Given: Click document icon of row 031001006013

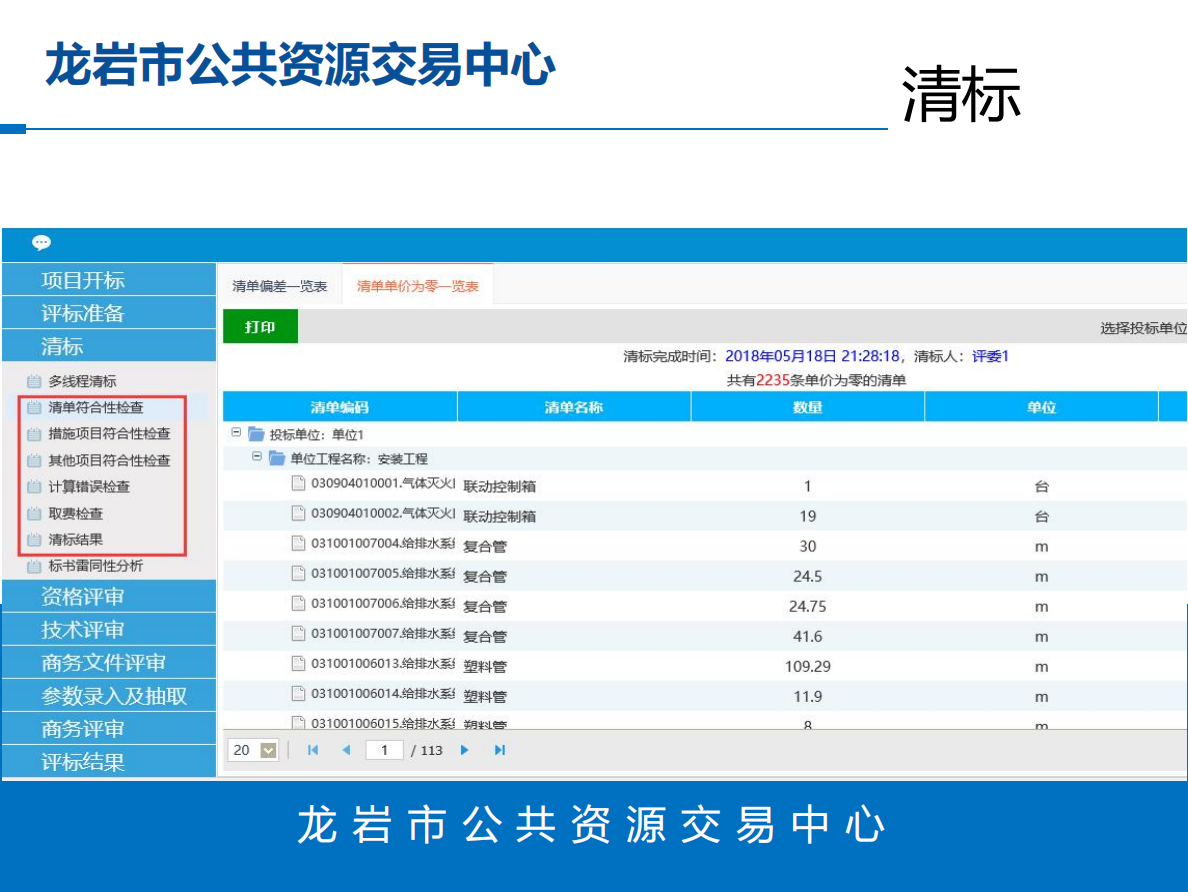Looking at the screenshot, I should [x=299, y=664].
